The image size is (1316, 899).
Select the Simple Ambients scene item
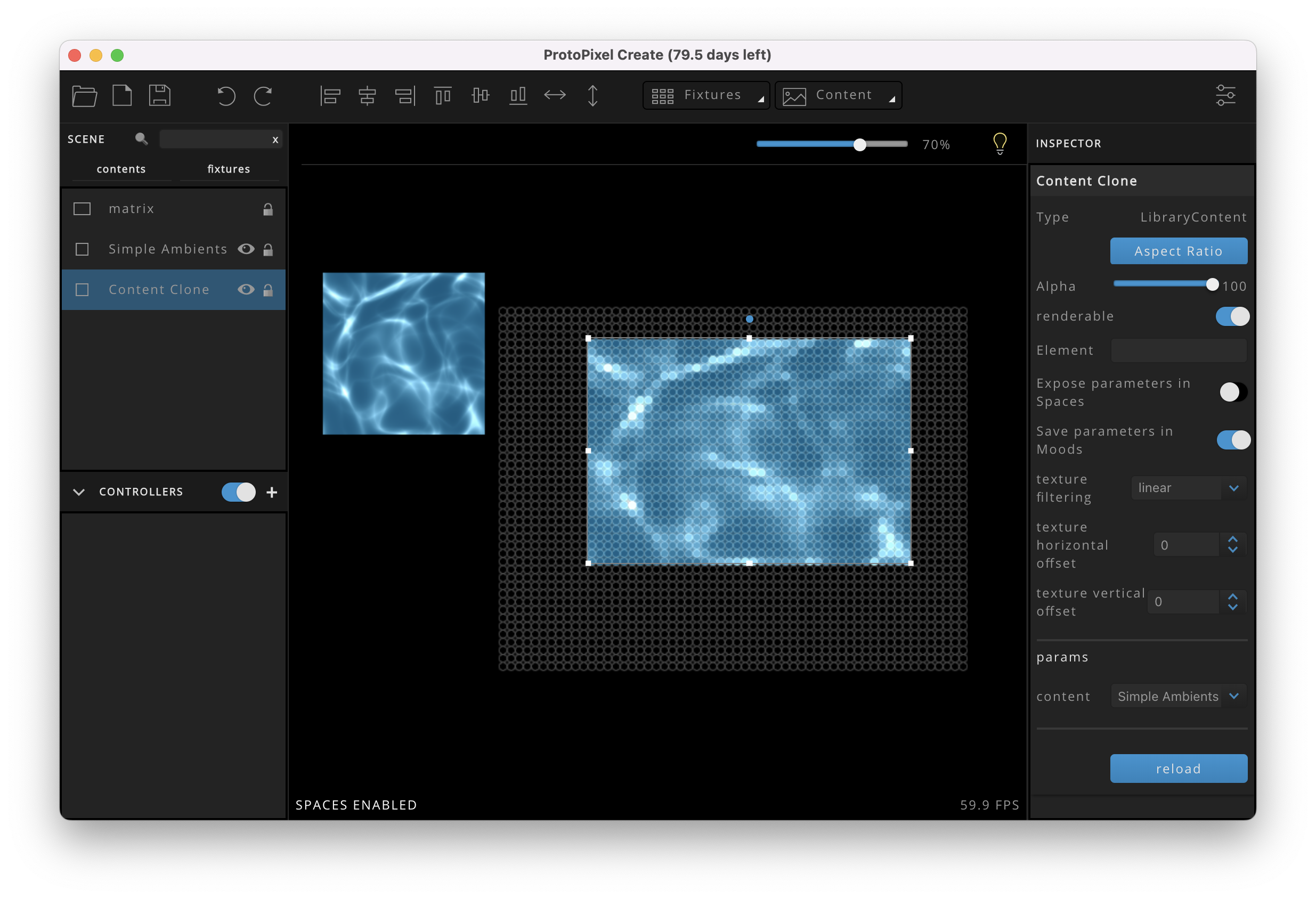[x=173, y=249]
